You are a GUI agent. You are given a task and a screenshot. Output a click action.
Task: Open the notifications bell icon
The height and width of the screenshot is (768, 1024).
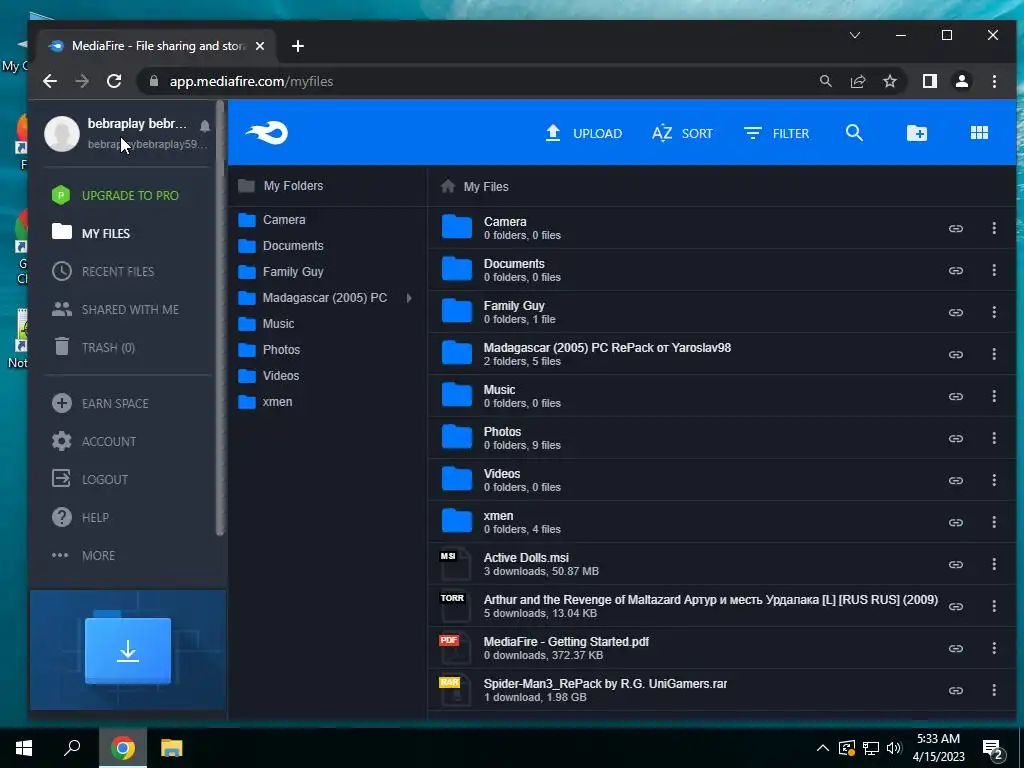point(205,125)
